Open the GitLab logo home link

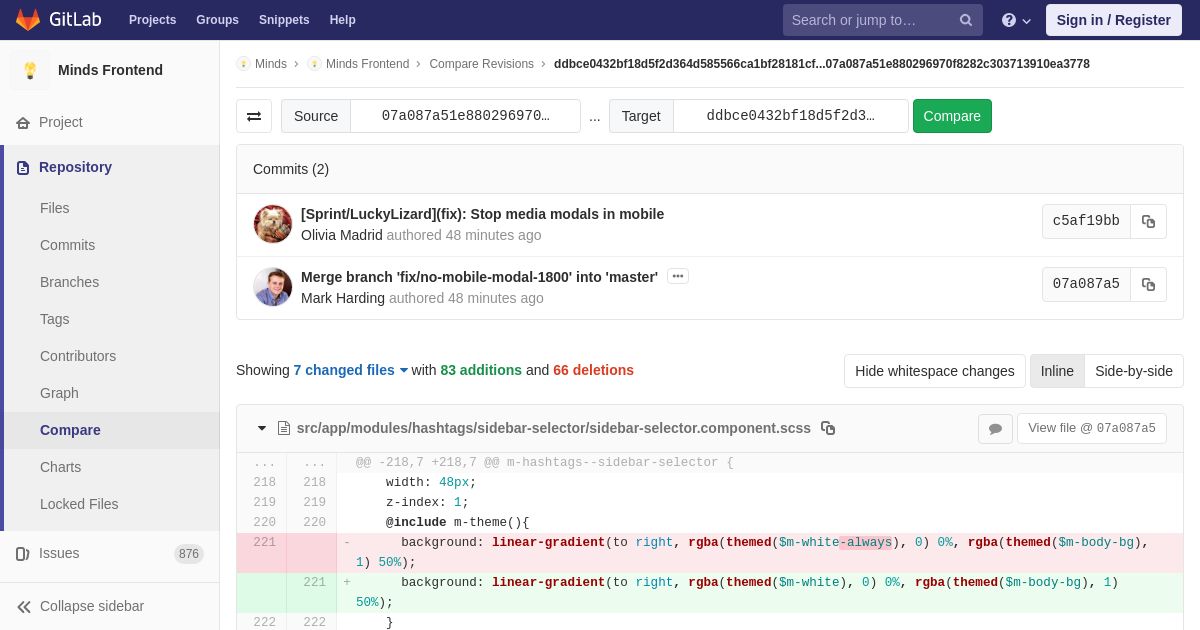57,20
